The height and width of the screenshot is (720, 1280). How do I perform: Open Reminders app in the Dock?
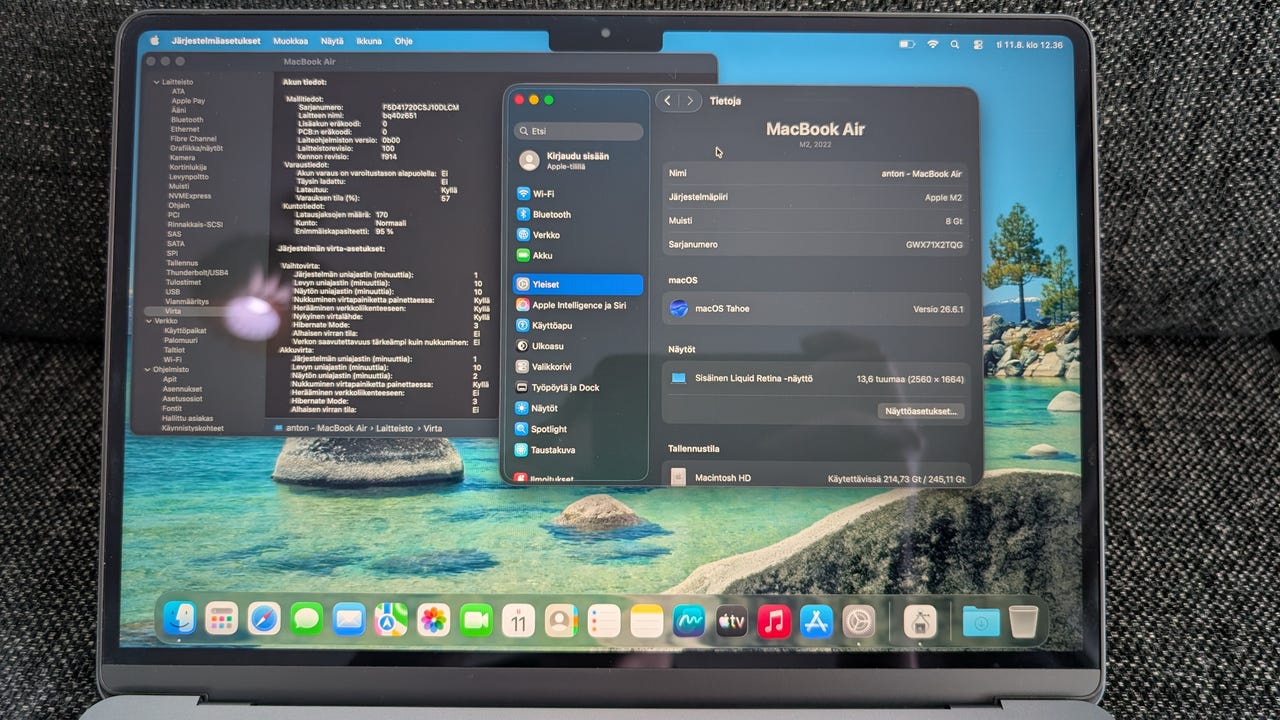[604, 621]
